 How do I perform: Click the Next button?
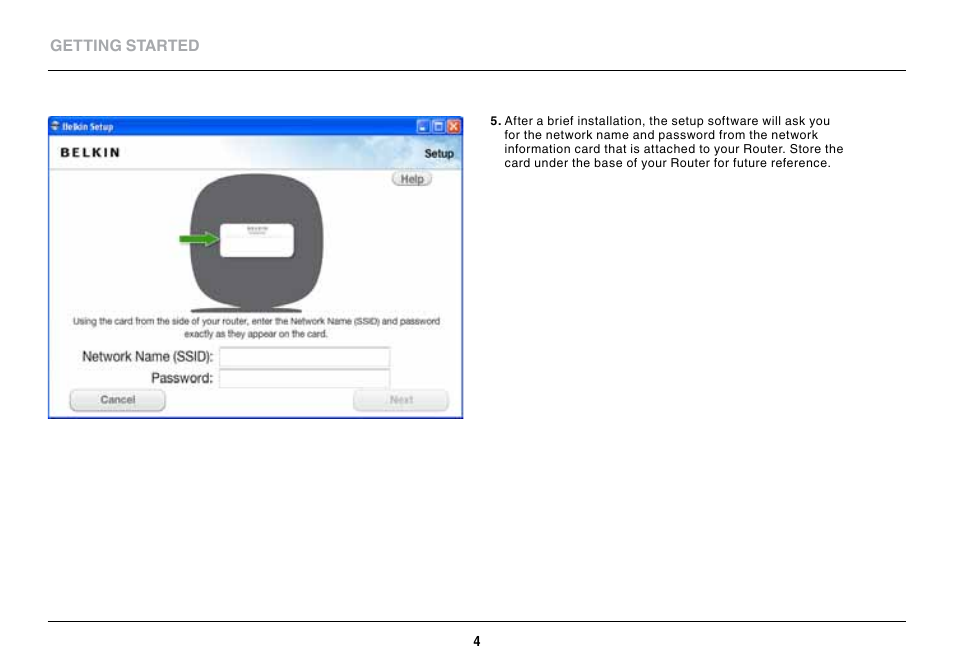point(401,400)
